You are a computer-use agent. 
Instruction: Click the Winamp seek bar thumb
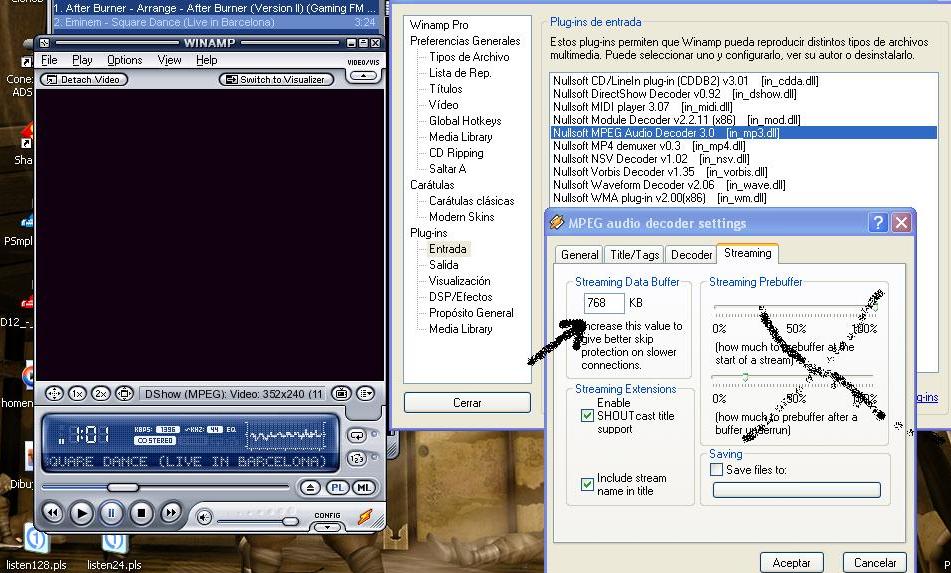click(123, 487)
